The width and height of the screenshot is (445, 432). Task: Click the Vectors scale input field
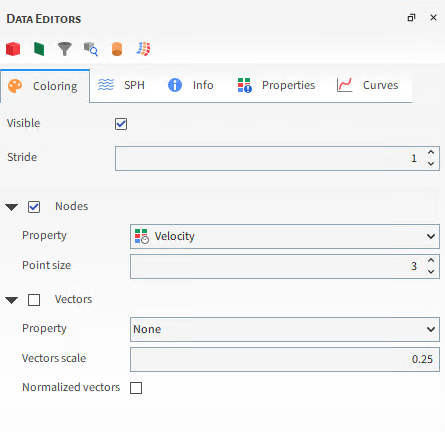coord(285,359)
